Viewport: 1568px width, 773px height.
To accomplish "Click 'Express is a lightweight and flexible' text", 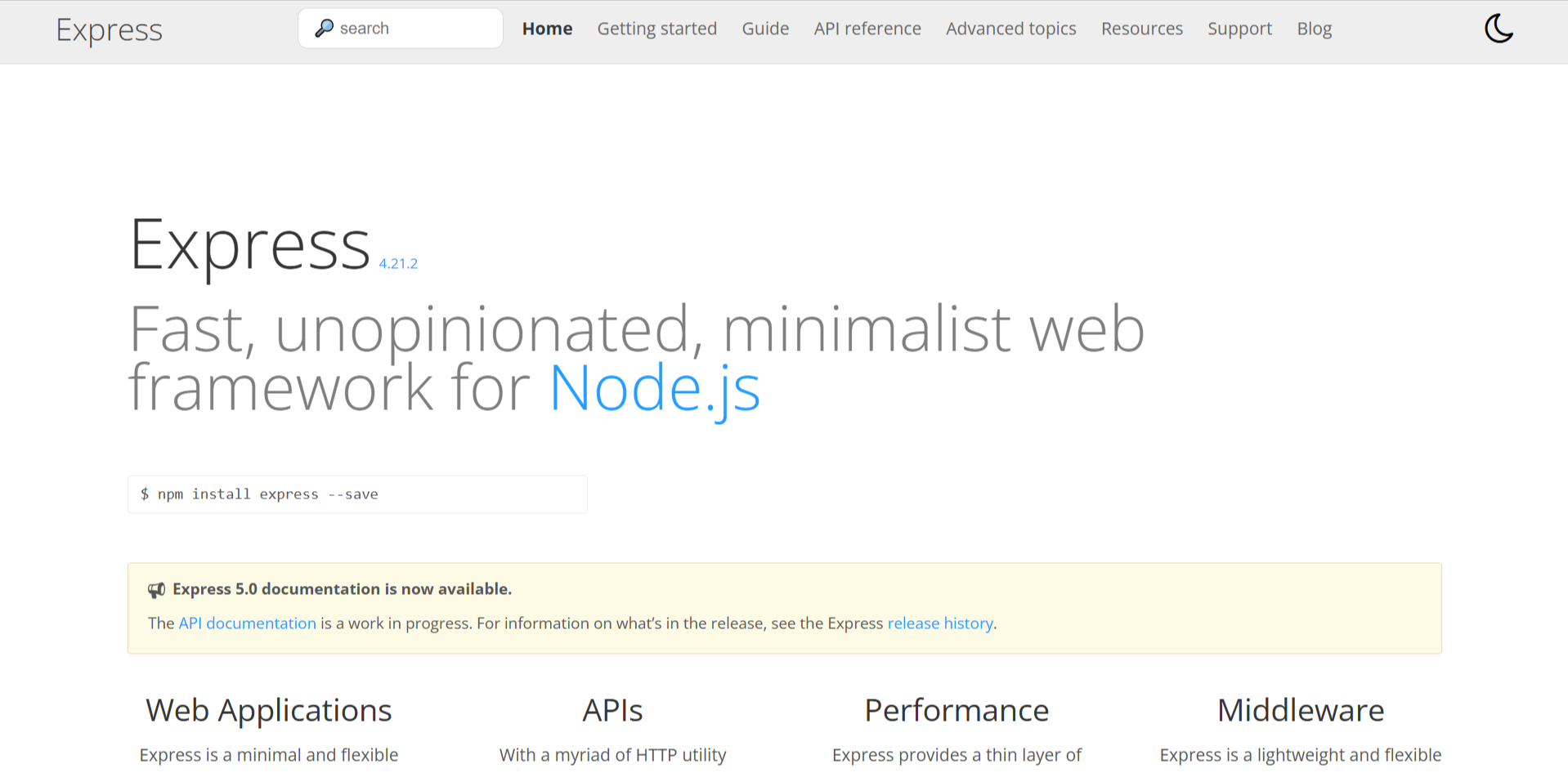I will point(1301,755).
